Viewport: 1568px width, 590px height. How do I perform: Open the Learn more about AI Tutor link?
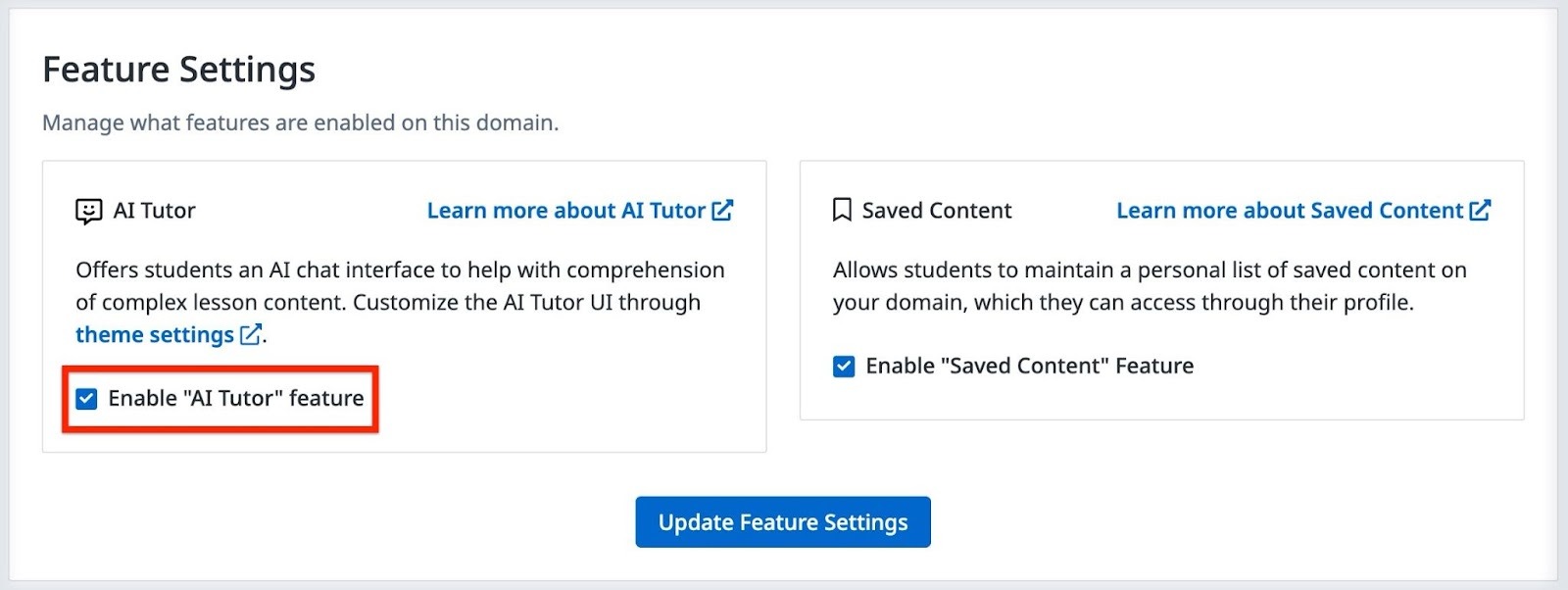coord(565,211)
